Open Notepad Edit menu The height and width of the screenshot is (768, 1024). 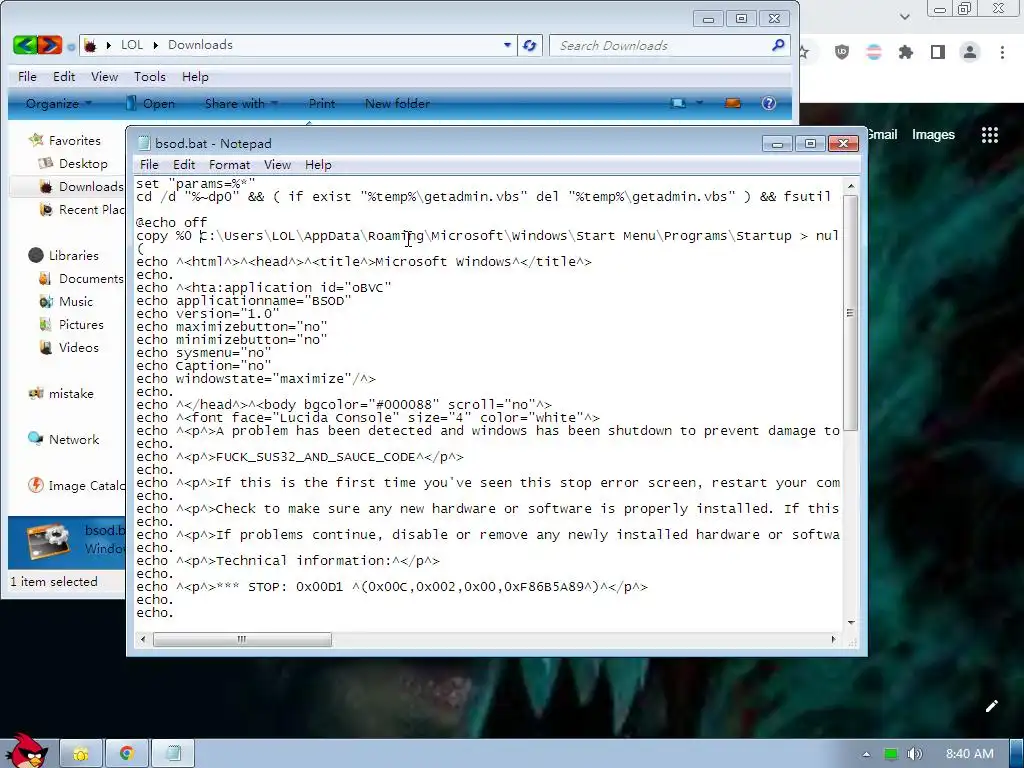click(x=184, y=165)
